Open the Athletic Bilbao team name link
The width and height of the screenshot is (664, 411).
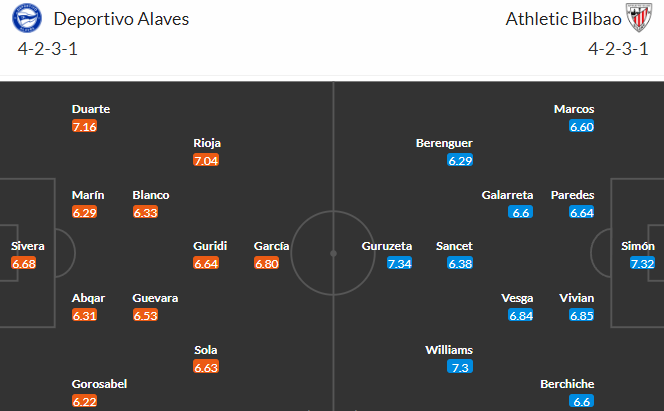pos(563,19)
